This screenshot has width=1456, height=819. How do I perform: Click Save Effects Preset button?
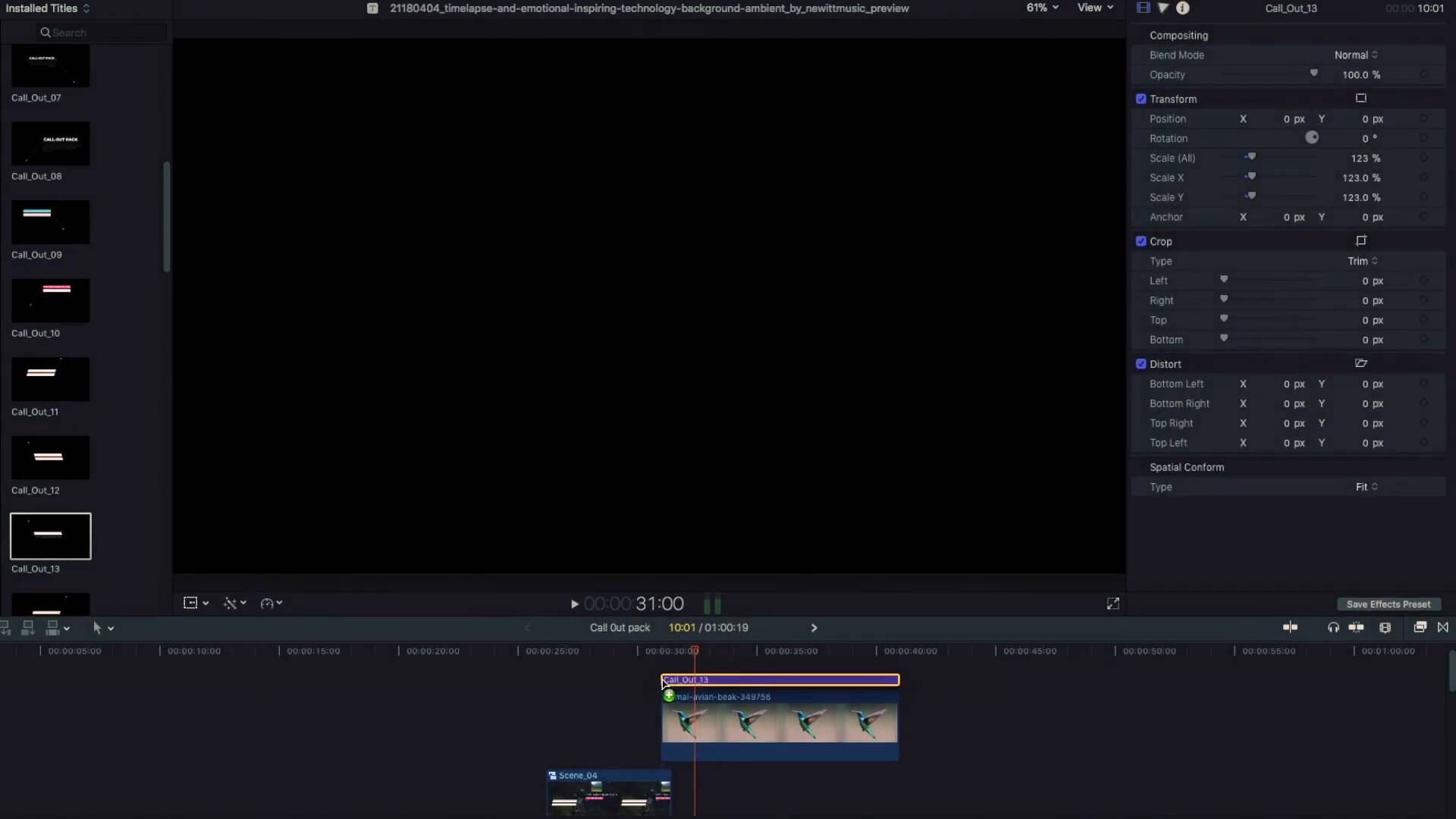tap(1389, 604)
